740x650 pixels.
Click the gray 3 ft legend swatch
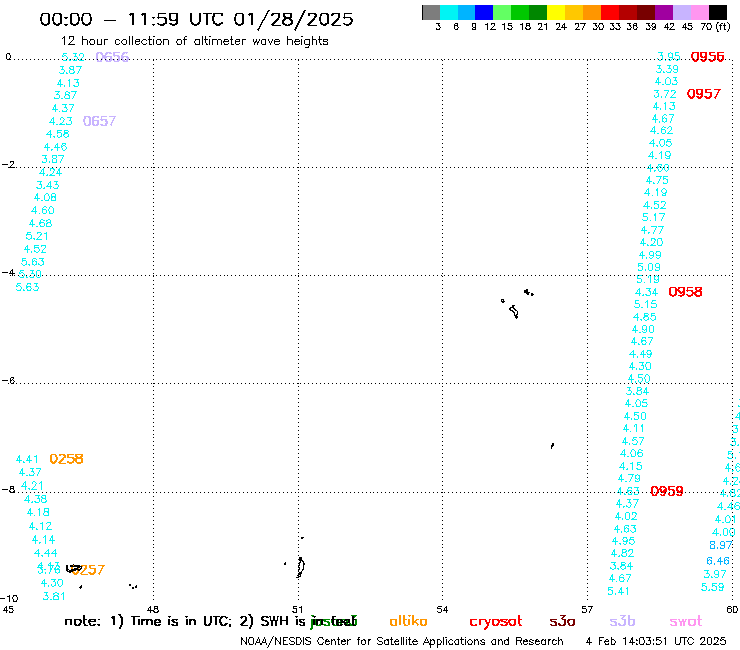point(431,12)
